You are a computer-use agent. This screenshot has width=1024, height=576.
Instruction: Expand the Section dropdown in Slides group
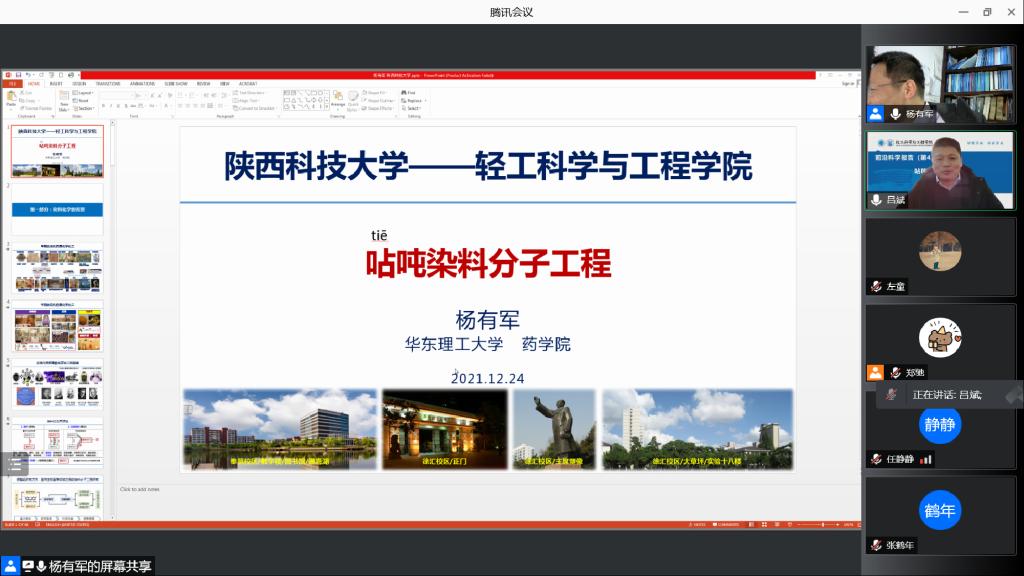click(85, 108)
